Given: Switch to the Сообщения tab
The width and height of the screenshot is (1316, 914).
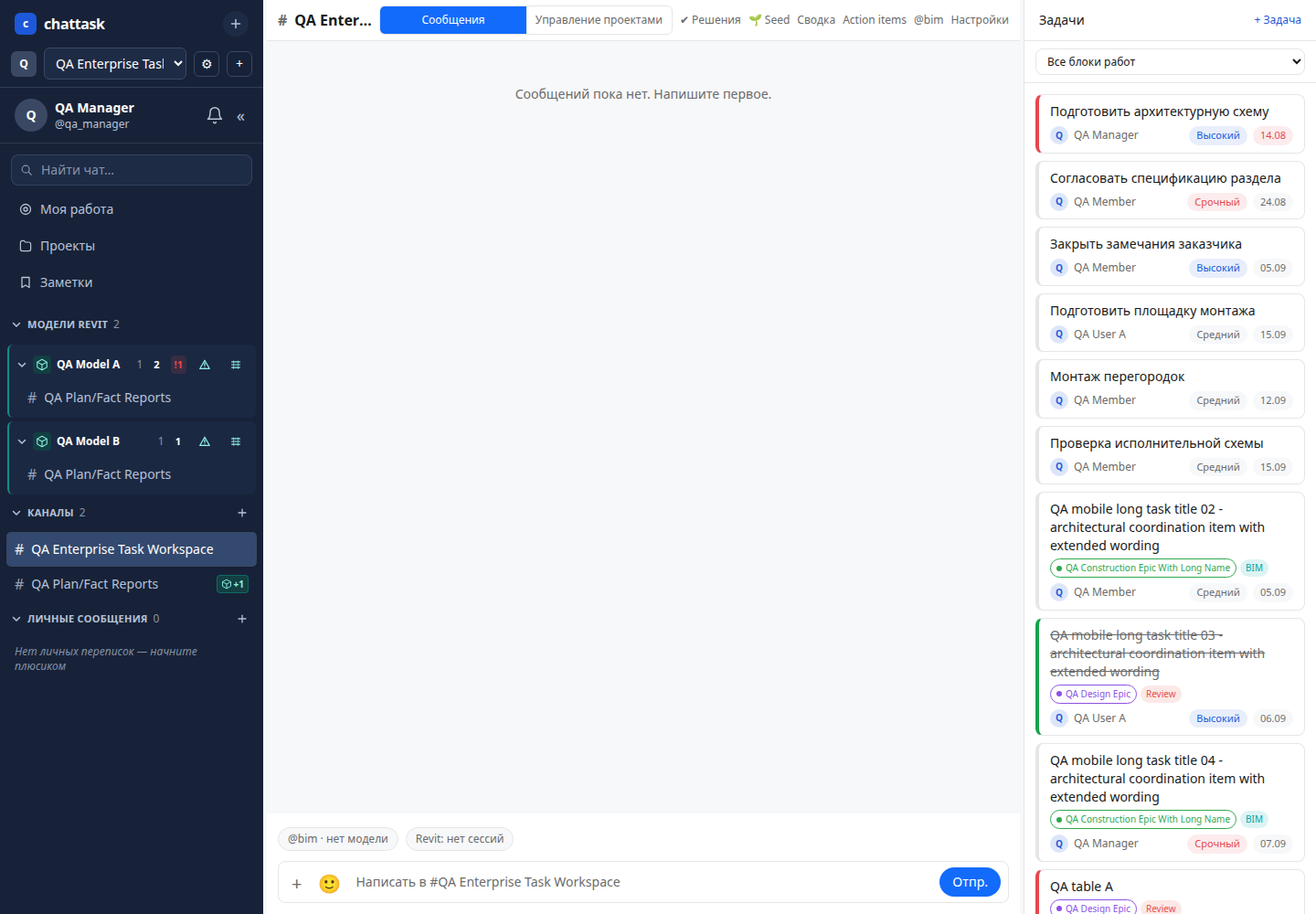Looking at the screenshot, I should (453, 20).
